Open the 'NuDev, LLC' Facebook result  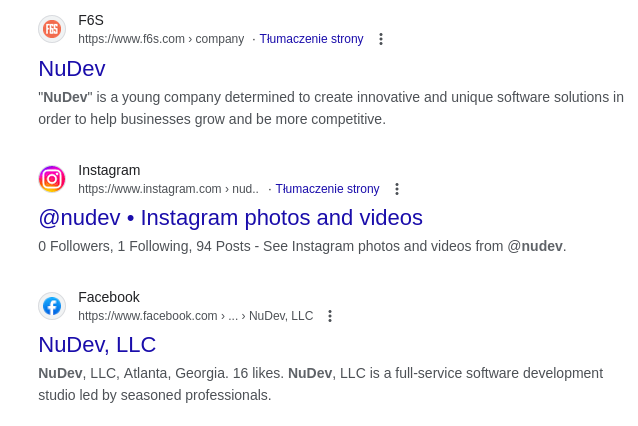(97, 344)
